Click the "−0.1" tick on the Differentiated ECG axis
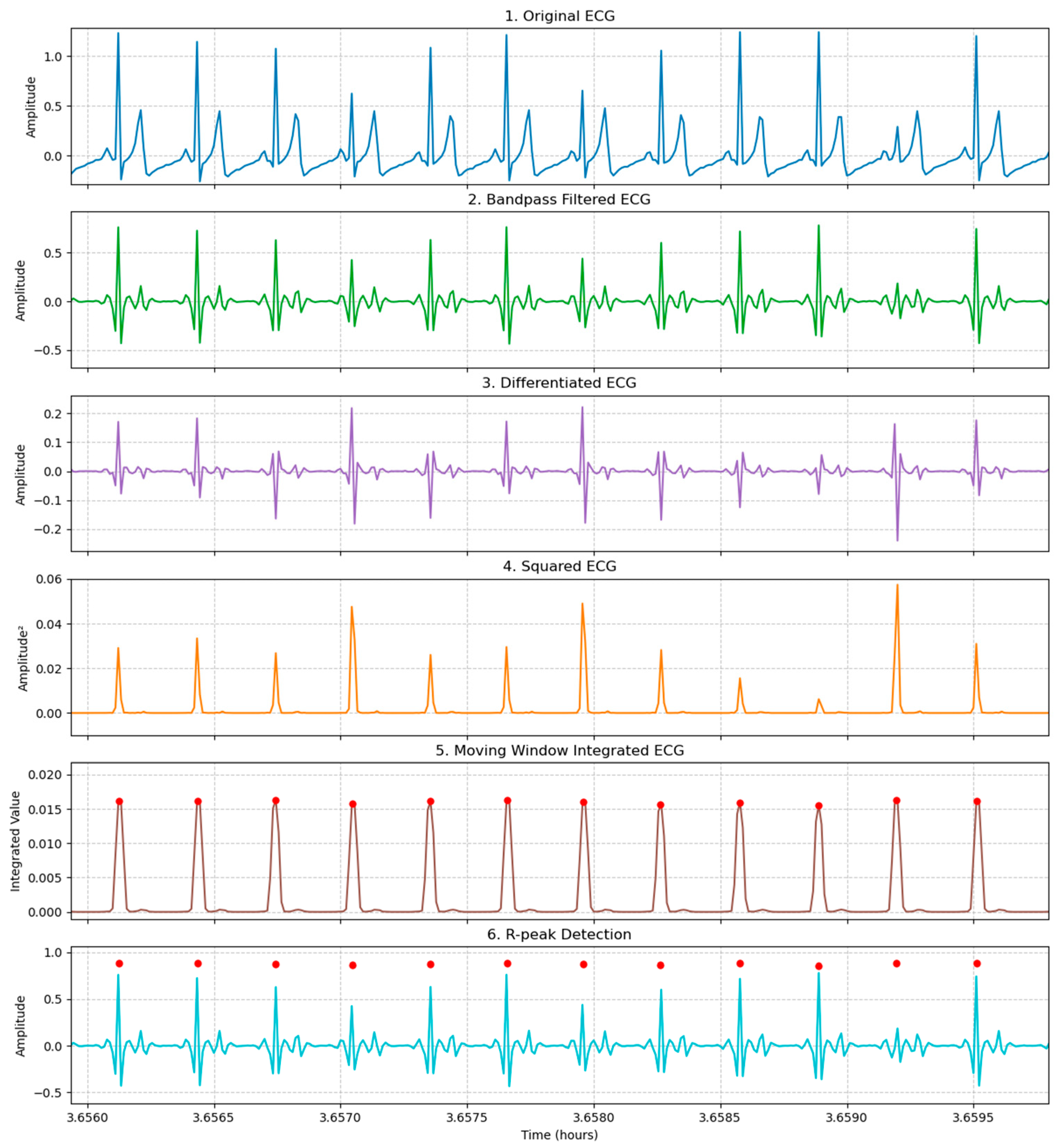The image size is (1057, 1148). coord(47,501)
